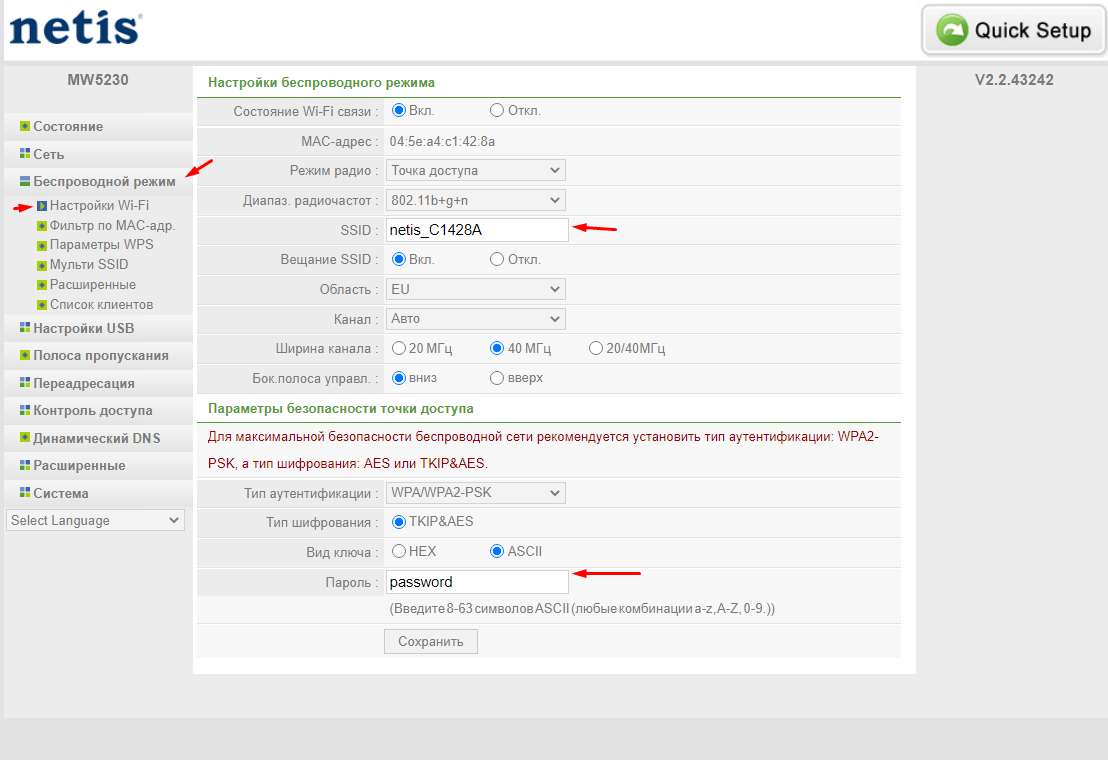The width and height of the screenshot is (1108, 760).
Task: Open the Список клиентов link
Action: tap(101, 305)
